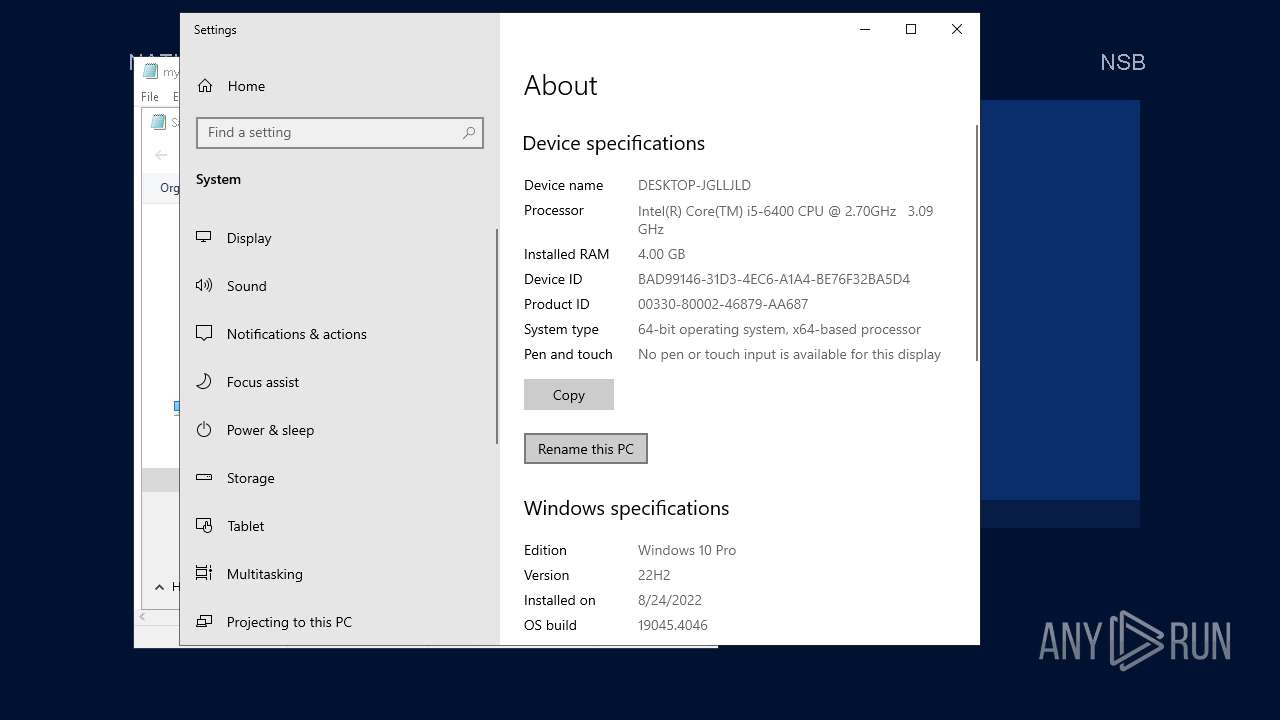Click the Device name label
Image resolution: width=1280 pixels, height=720 pixels.
(563, 185)
